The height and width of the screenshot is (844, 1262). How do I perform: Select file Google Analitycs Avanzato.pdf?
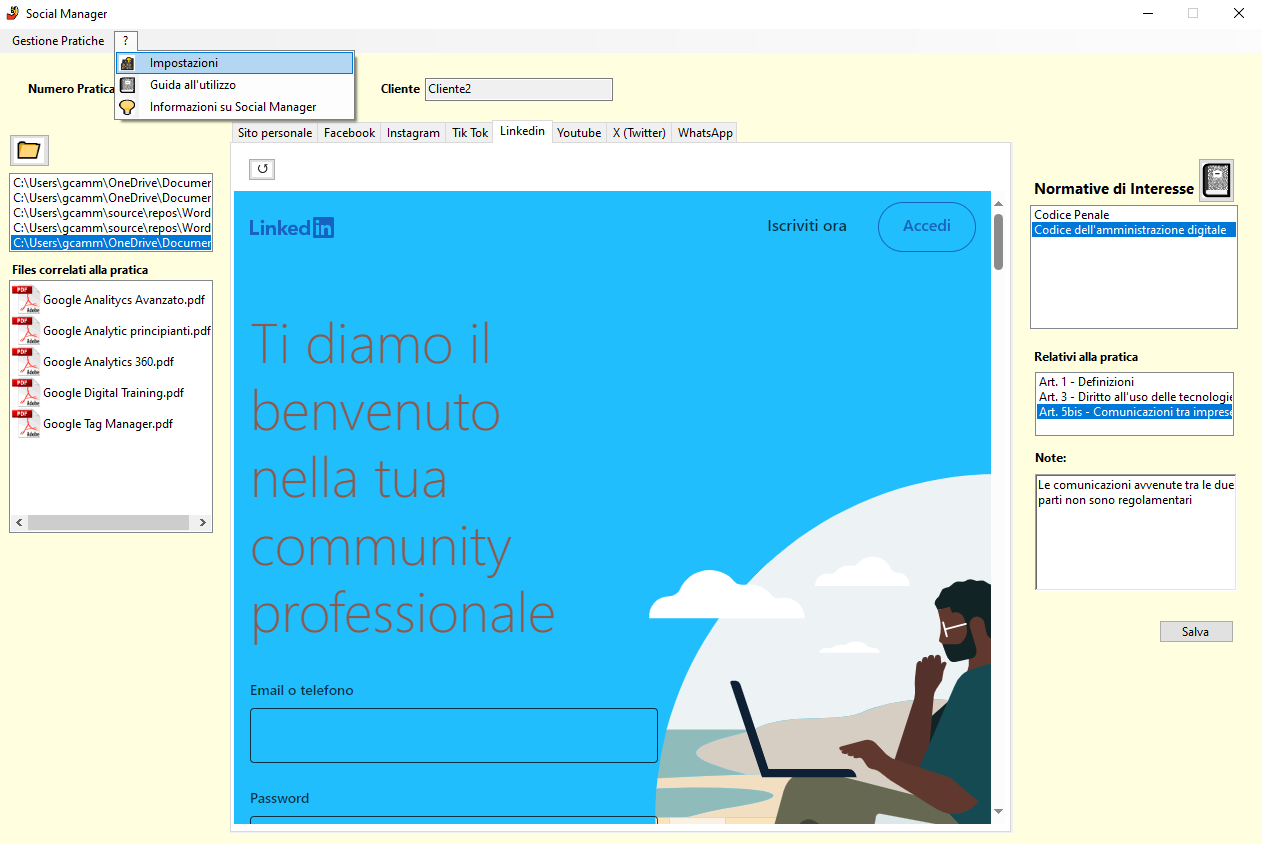(x=124, y=300)
